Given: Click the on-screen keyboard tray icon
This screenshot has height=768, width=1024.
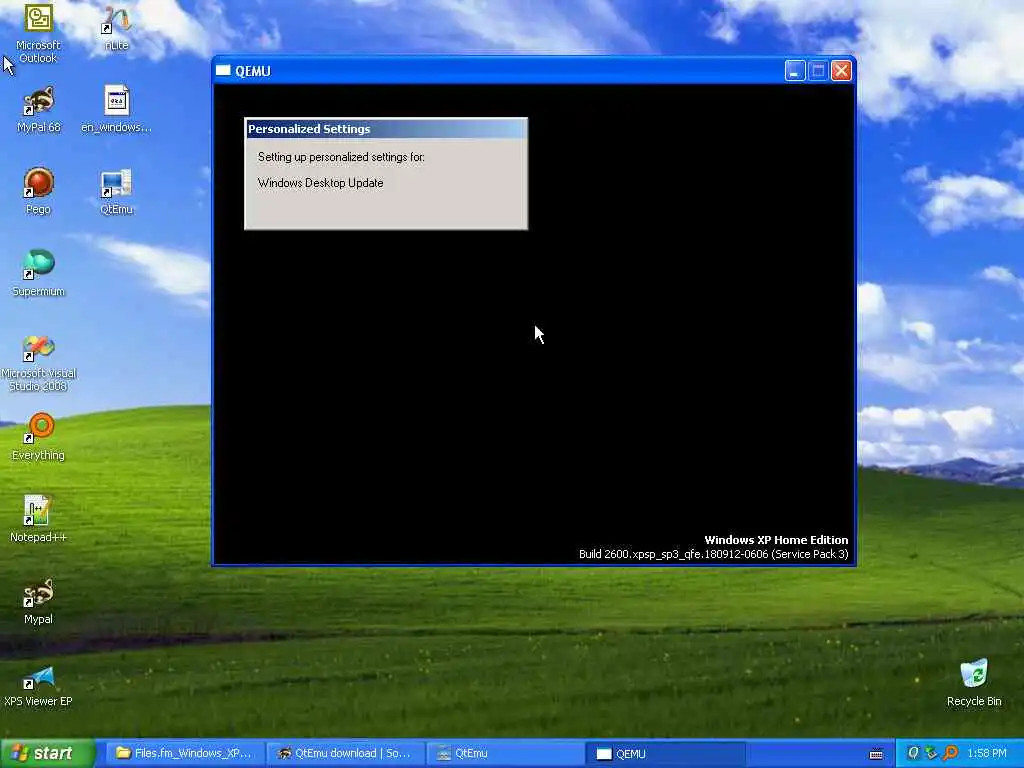Looking at the screenshot, I should [876, 754].
